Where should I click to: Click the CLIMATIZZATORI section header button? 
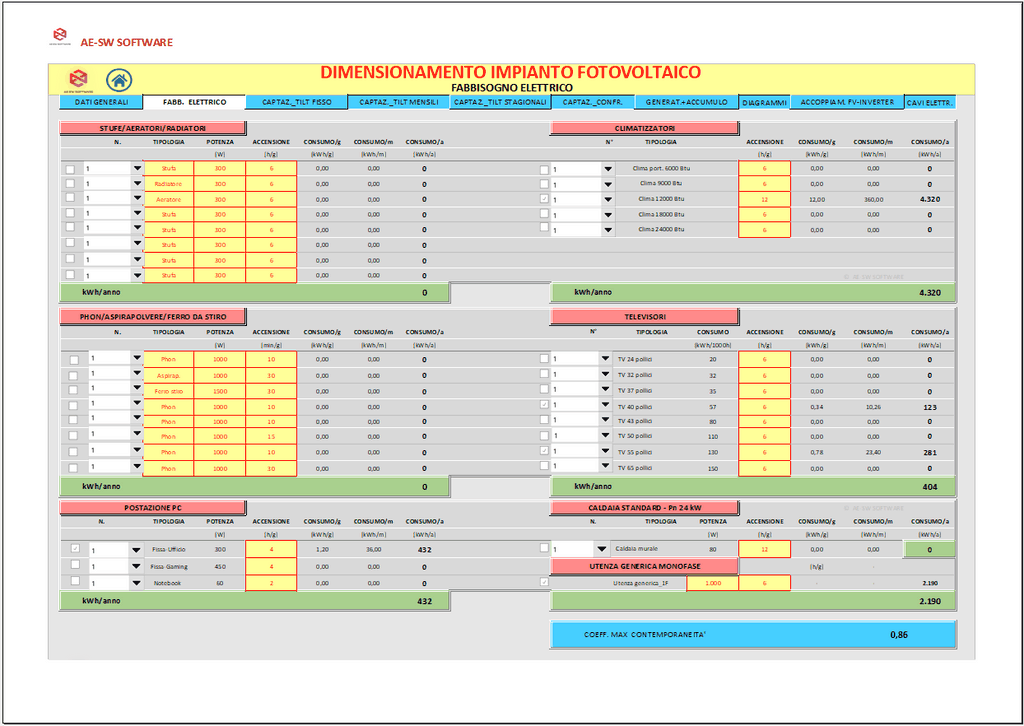tap(644, 128)
